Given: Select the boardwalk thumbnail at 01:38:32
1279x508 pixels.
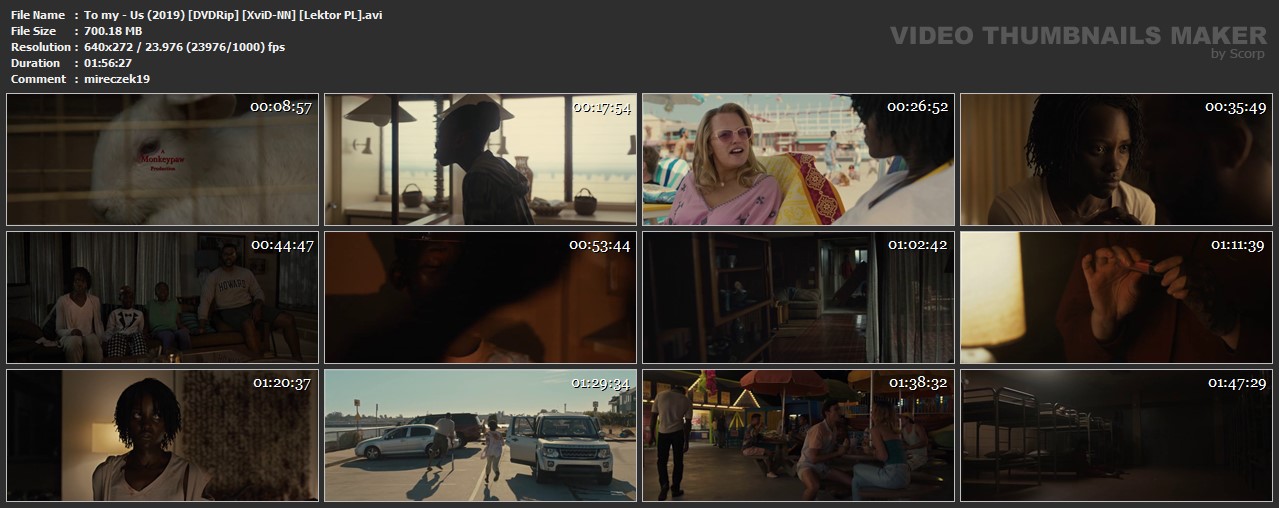Looking at the screenshot, I should coord(798,435).
